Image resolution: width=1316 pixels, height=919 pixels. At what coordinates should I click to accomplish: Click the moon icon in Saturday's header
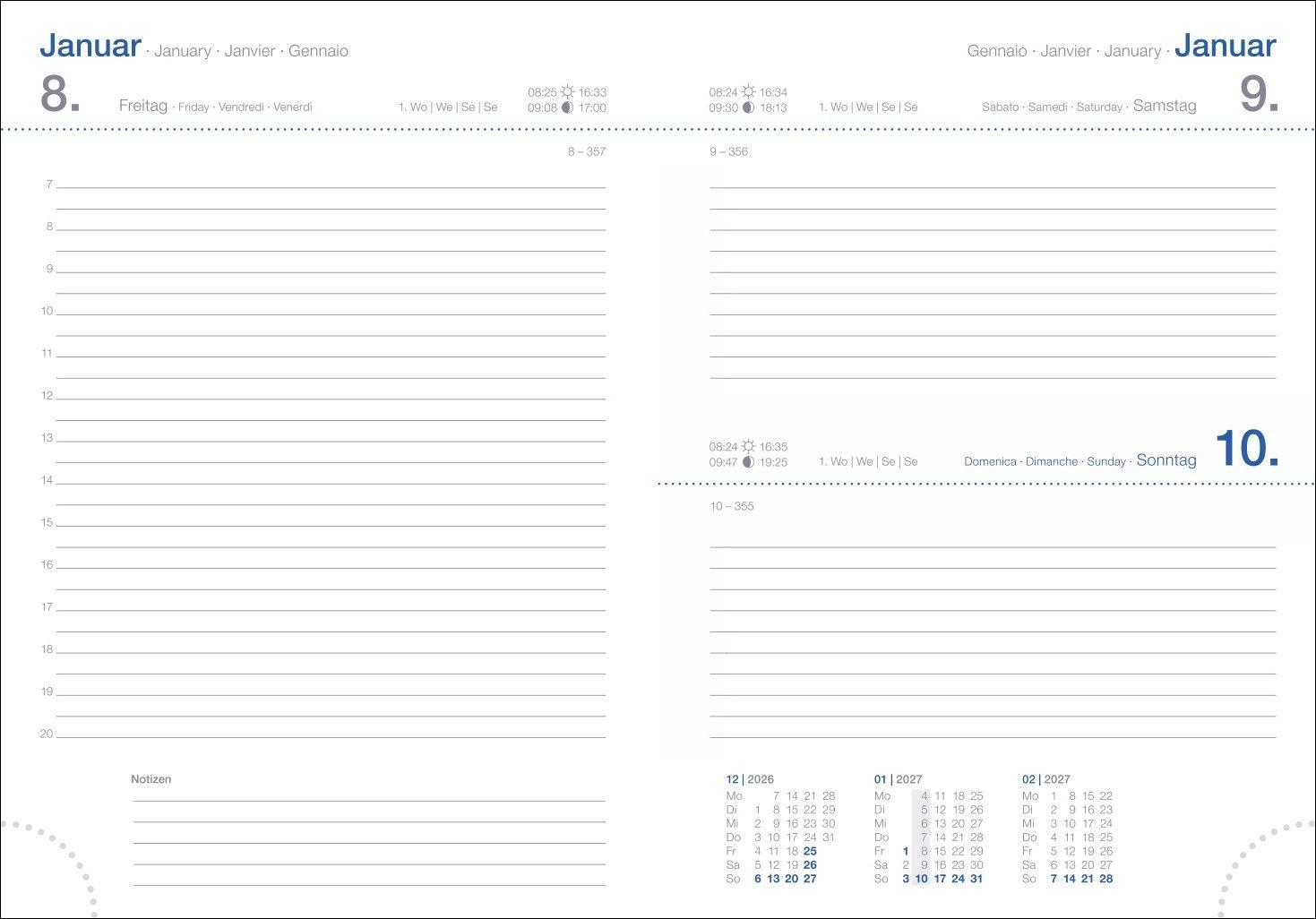pyautogui.click(x=748, y=107)
